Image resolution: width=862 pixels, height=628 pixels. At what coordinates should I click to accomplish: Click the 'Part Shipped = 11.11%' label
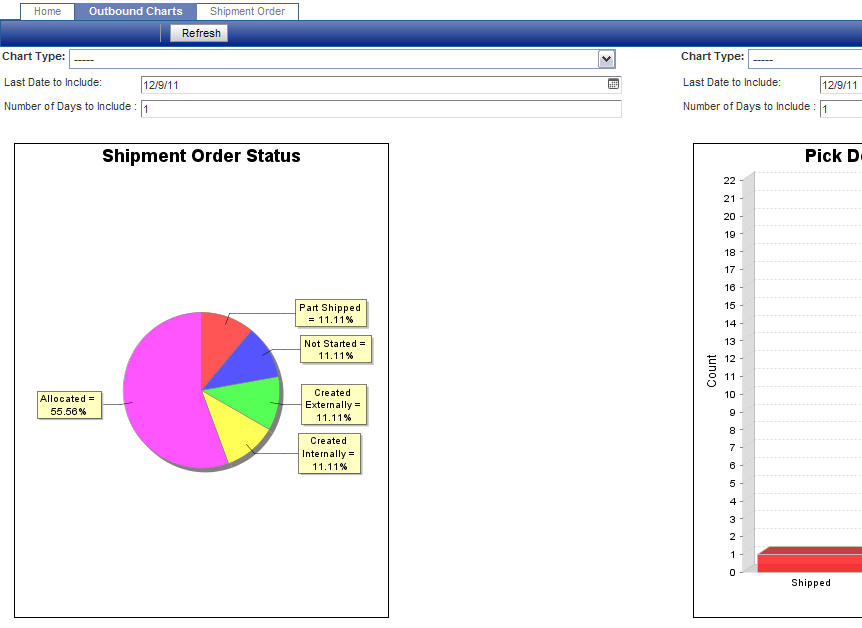331,313
